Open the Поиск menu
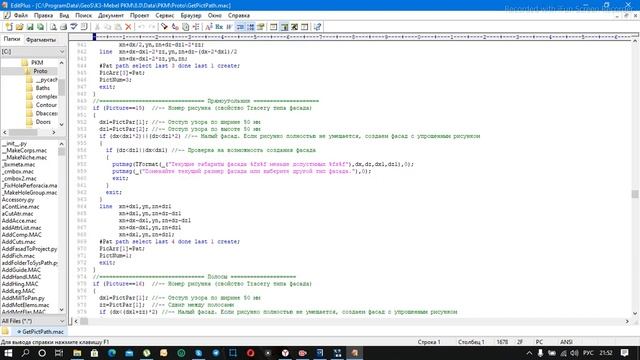 [83, 16]
